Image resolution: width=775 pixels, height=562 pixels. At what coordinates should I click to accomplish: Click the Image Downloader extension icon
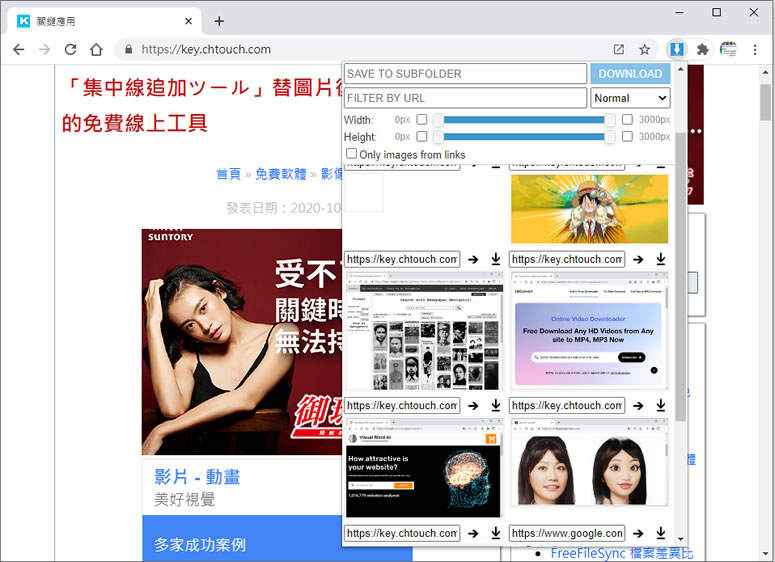coord(677,49)
